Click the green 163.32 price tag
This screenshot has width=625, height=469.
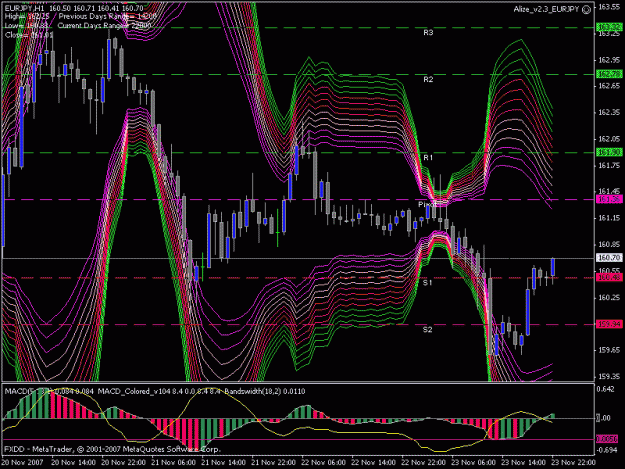pyautogui.click(x=609, y=27)
